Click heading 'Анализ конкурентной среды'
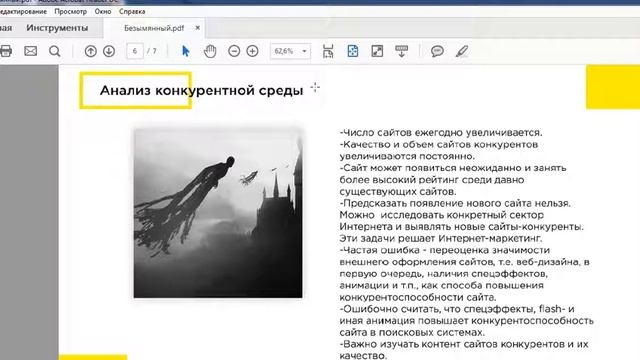Screen dimensions: 640x360 (x=202, y=90)
